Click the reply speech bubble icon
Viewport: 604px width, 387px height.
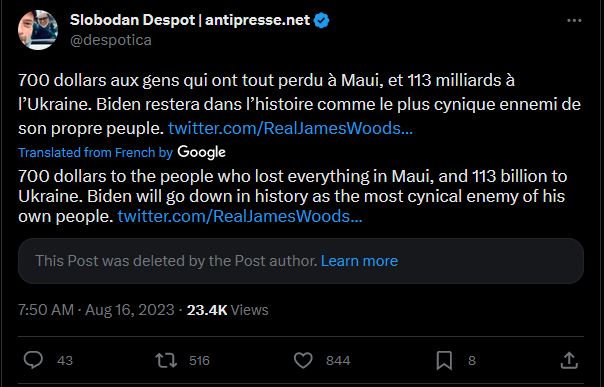coord(33,360)
